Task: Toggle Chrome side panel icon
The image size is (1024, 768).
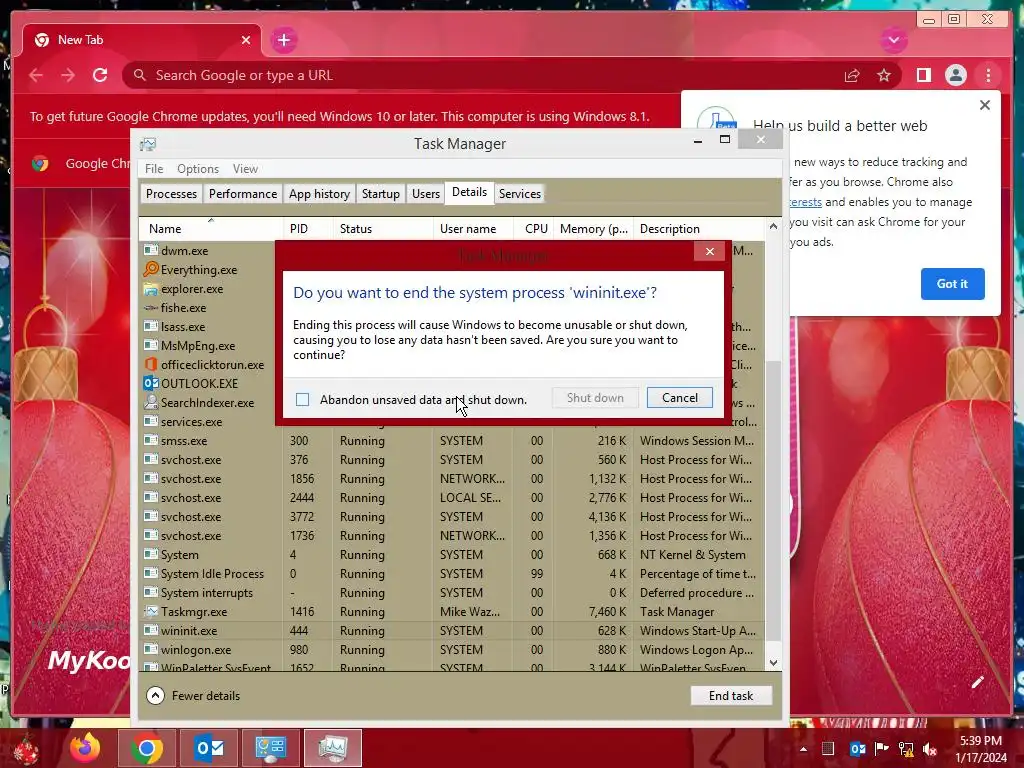Action: pos(923,75)
